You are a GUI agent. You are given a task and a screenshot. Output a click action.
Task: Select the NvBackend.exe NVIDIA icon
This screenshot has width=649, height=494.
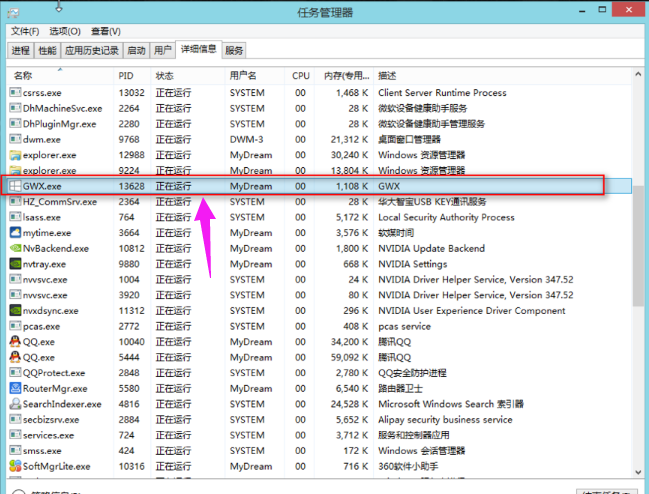coord(15,248)
